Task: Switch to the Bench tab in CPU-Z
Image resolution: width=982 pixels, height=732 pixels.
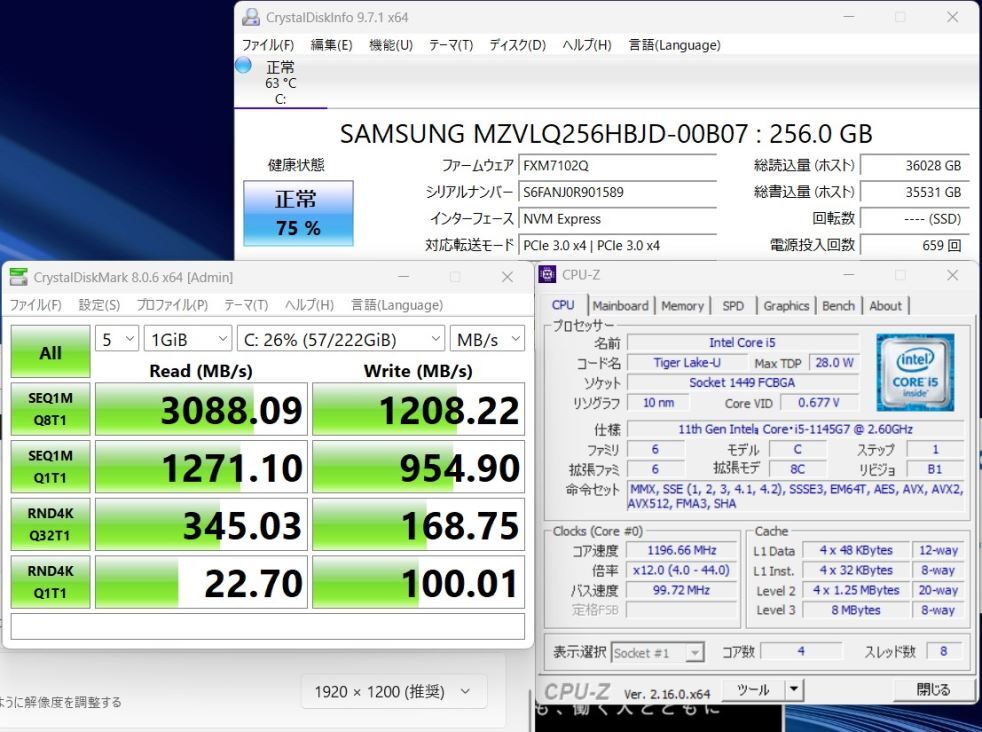Action: (x=838, y=306)
